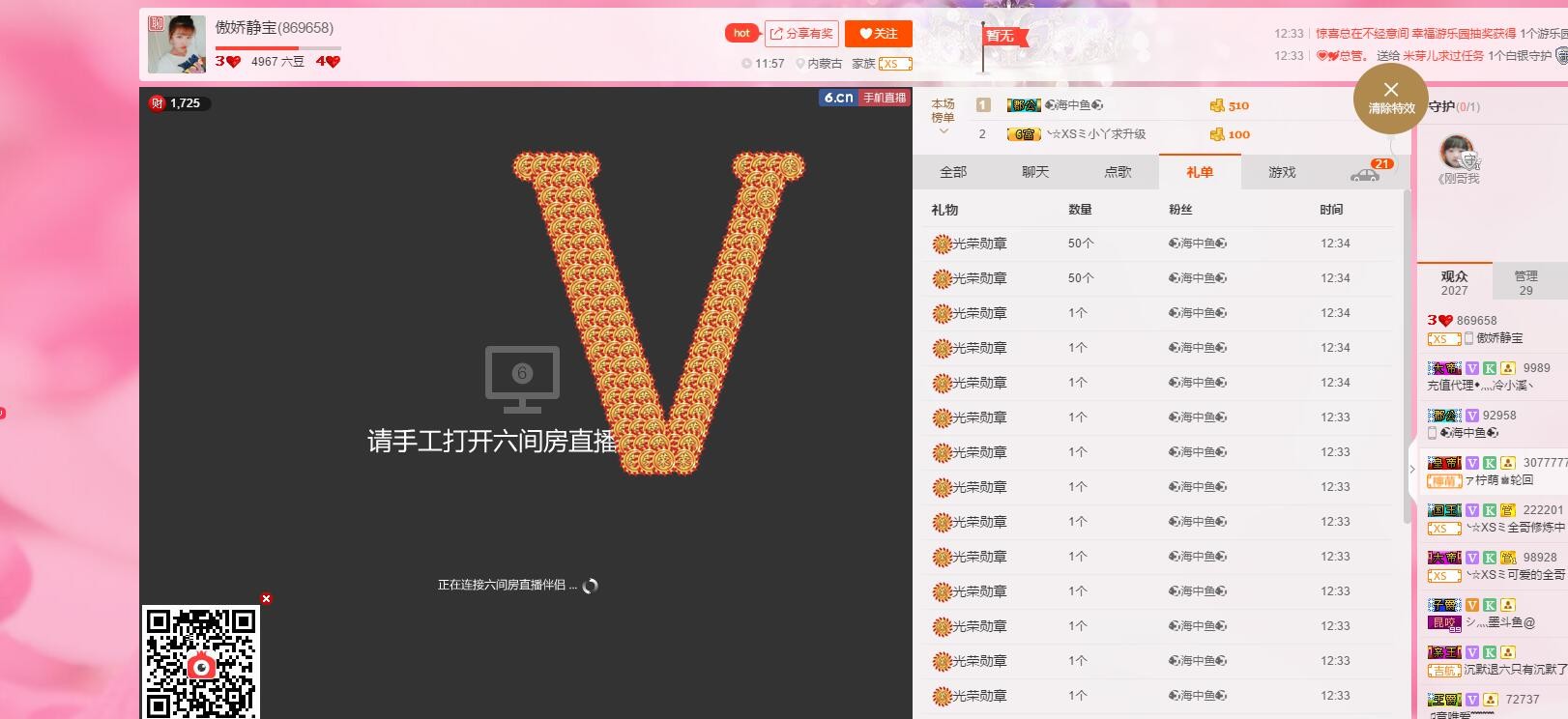
Task: Click 大帝 badge next to 98928
Action: [x=1444, y=558]
